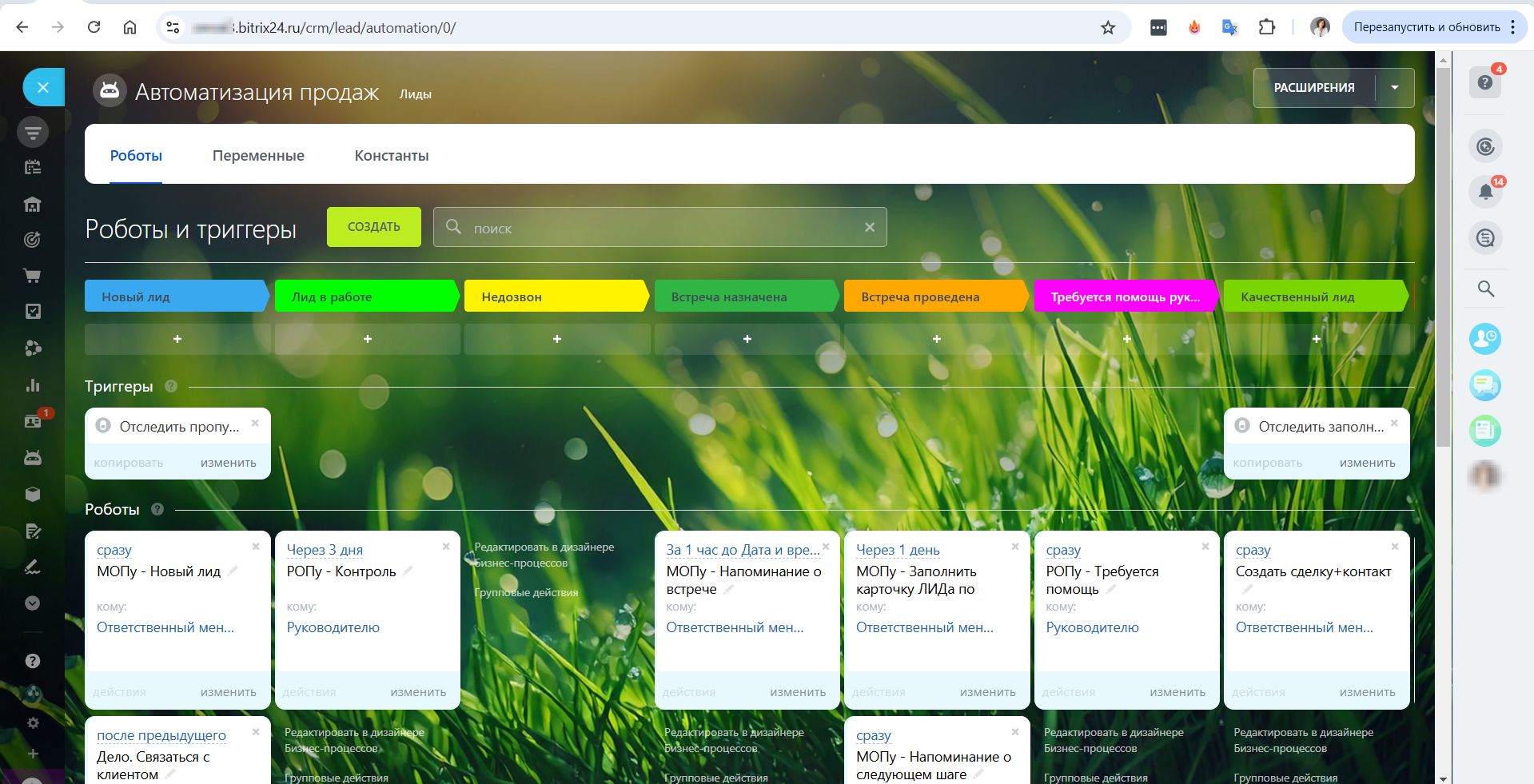Remove the Отследить пропу... trigger with X
1534x784 pixels.
255,423
